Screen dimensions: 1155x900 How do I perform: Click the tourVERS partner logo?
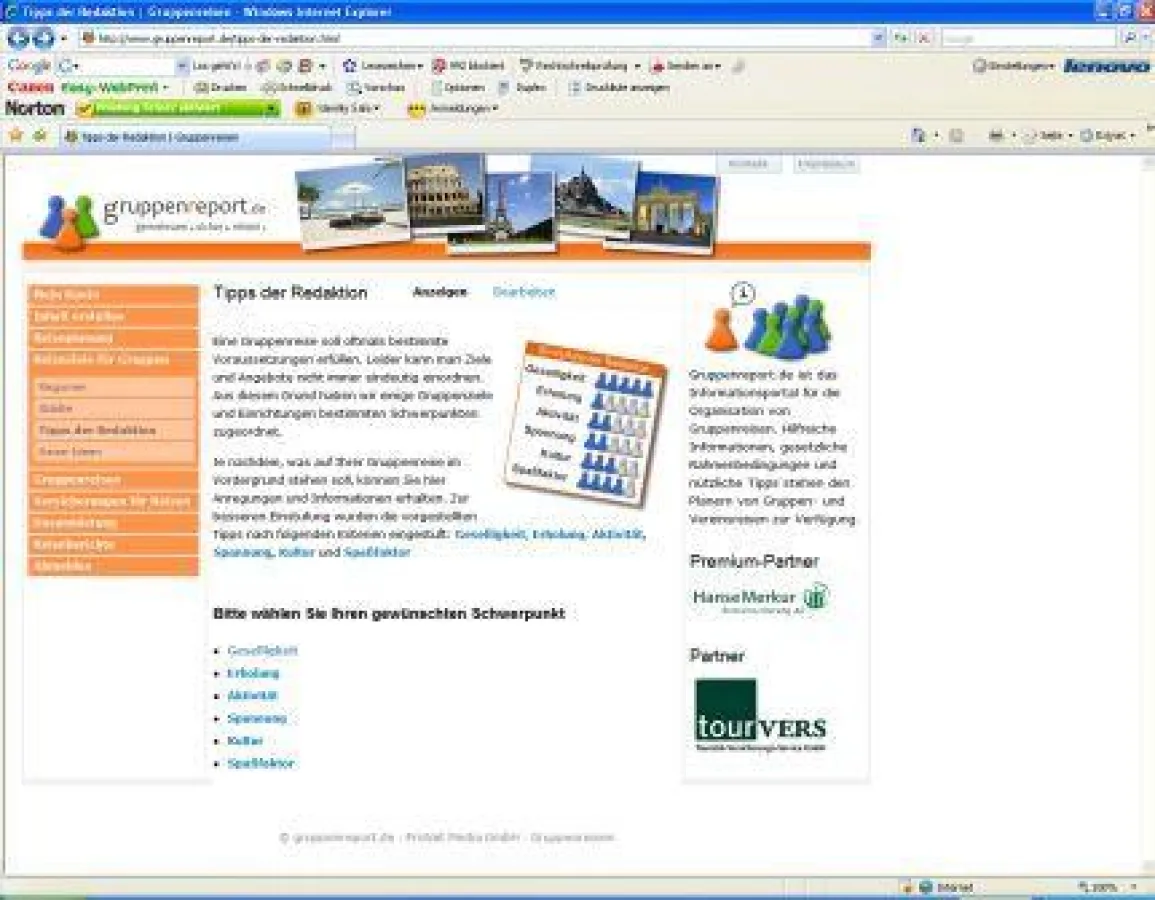[760, 716]
